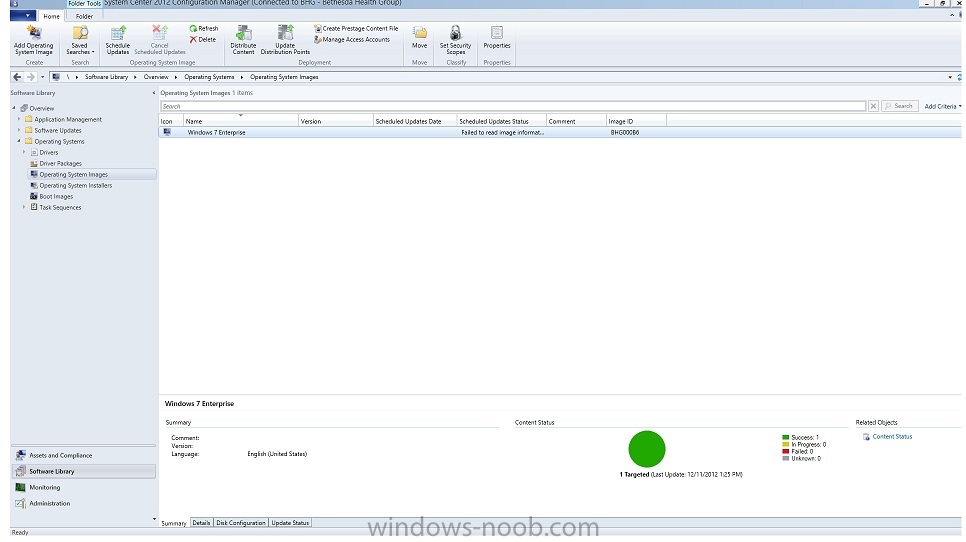Image resolution: width=966 pixels, height=542 pixels.
Task: Switch to the Summary tab
Action: point(174,523)
